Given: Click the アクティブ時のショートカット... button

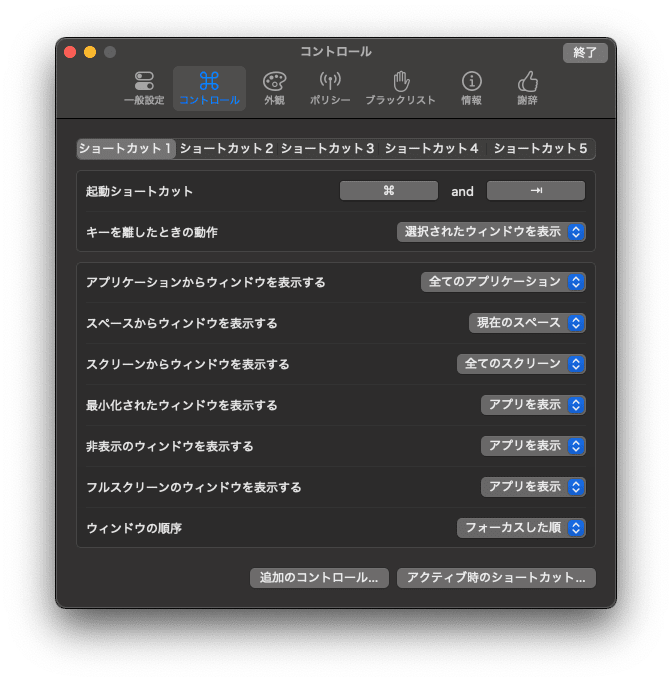Looking at the screenshot, I should (496, 578).
